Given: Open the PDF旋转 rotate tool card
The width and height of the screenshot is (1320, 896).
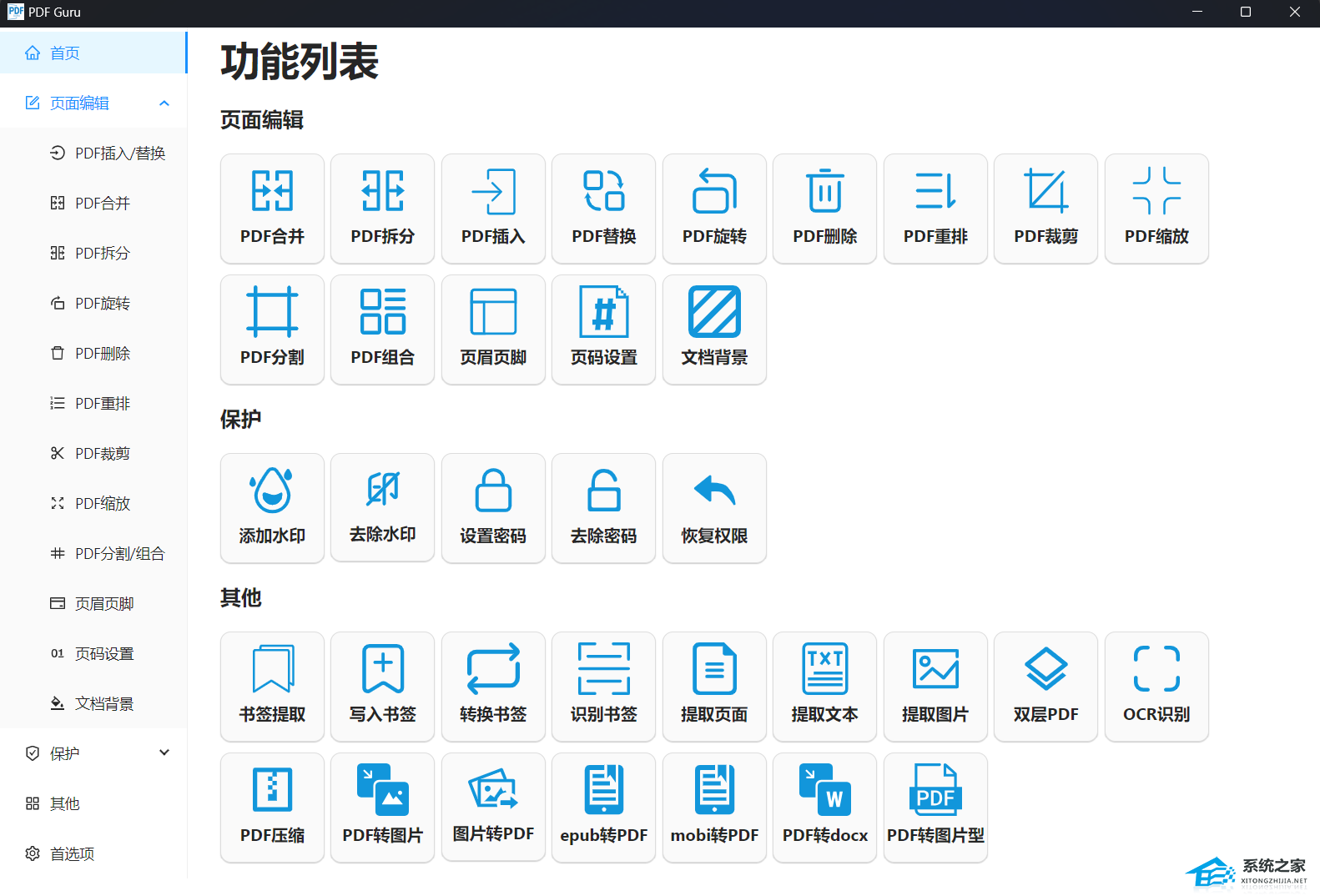Looking at the screenshot, I should [x=714, y=209].
